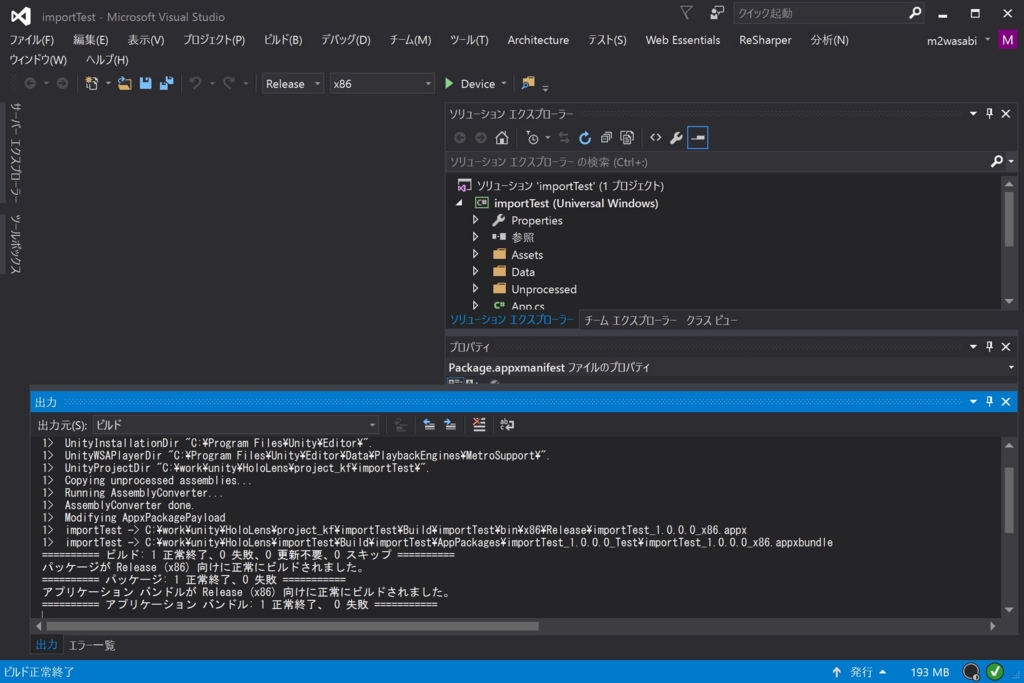Open the デバッグ(D) menu

(345, 40)
